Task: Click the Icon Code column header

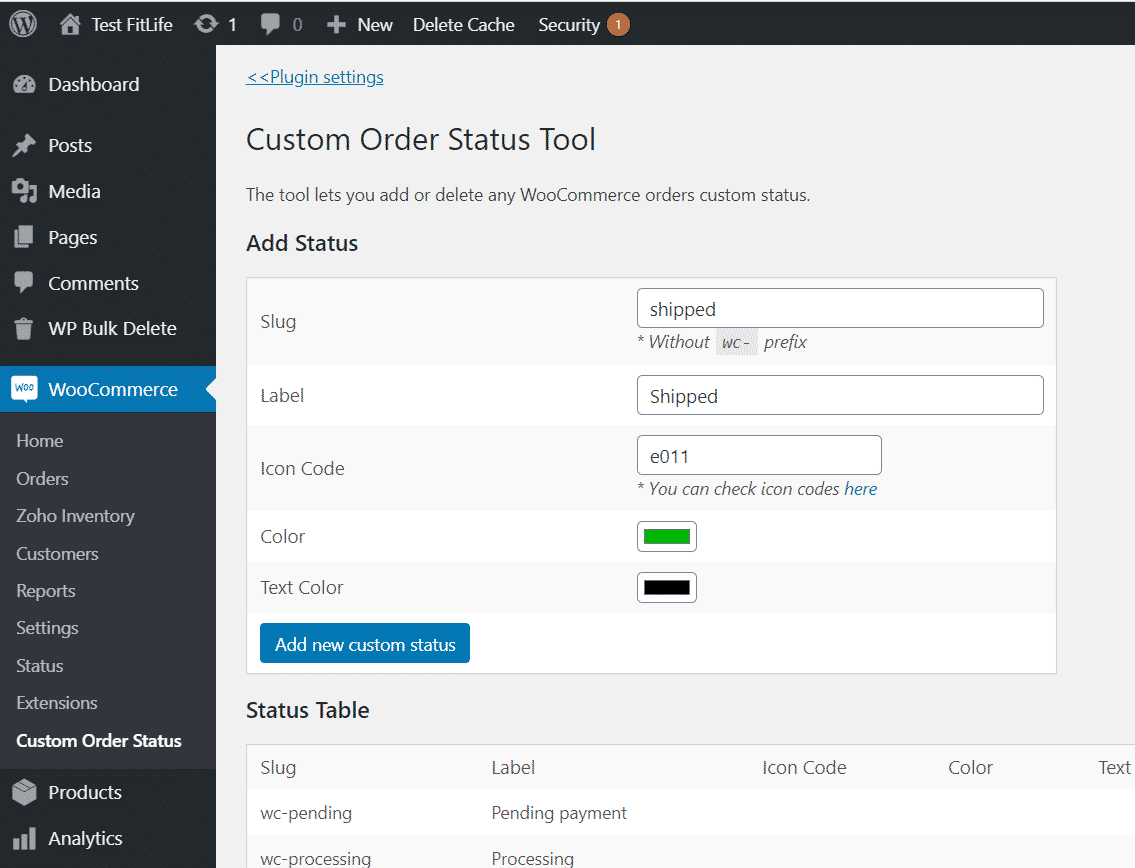Action: 804,767
